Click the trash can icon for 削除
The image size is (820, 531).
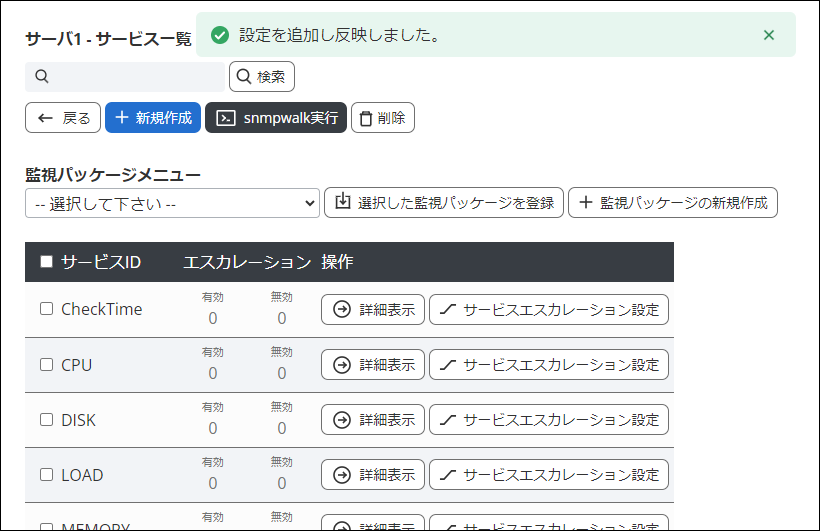[x=366, y=118]
